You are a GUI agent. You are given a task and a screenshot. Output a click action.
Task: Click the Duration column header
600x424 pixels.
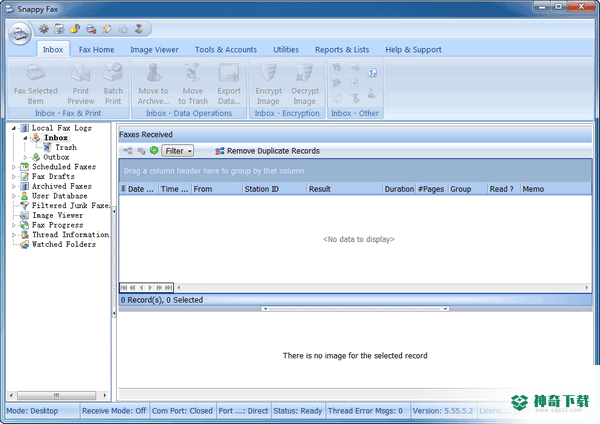point(399,189)
